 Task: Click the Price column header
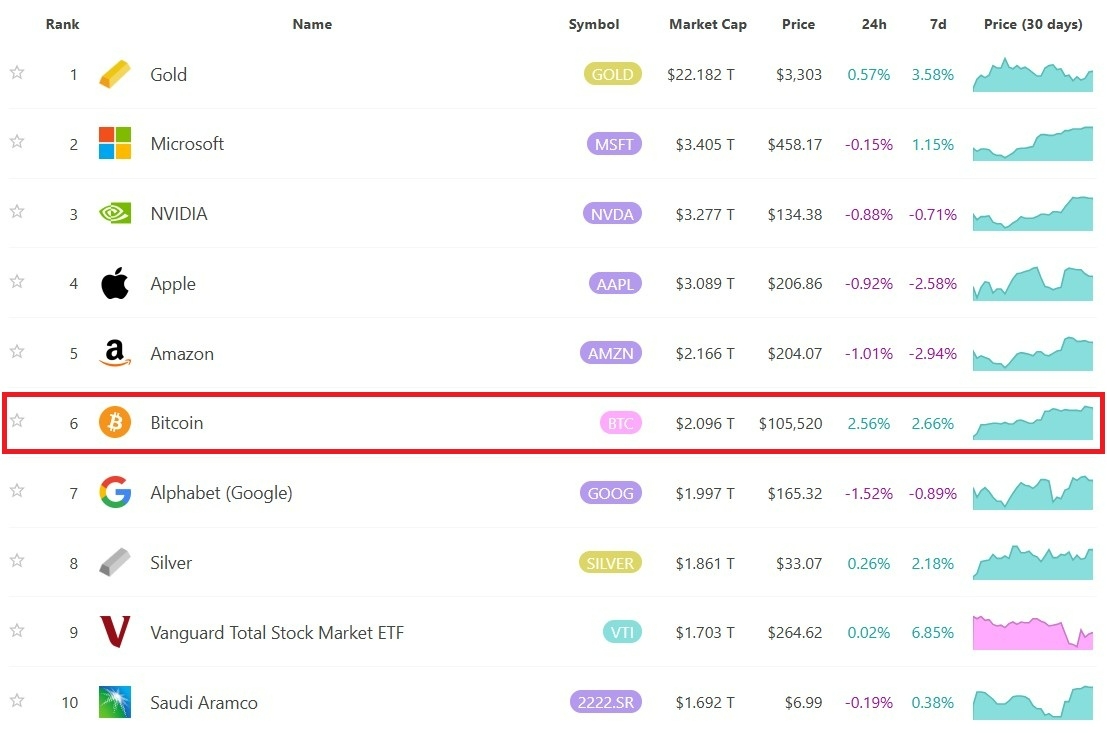pos(798,24)
